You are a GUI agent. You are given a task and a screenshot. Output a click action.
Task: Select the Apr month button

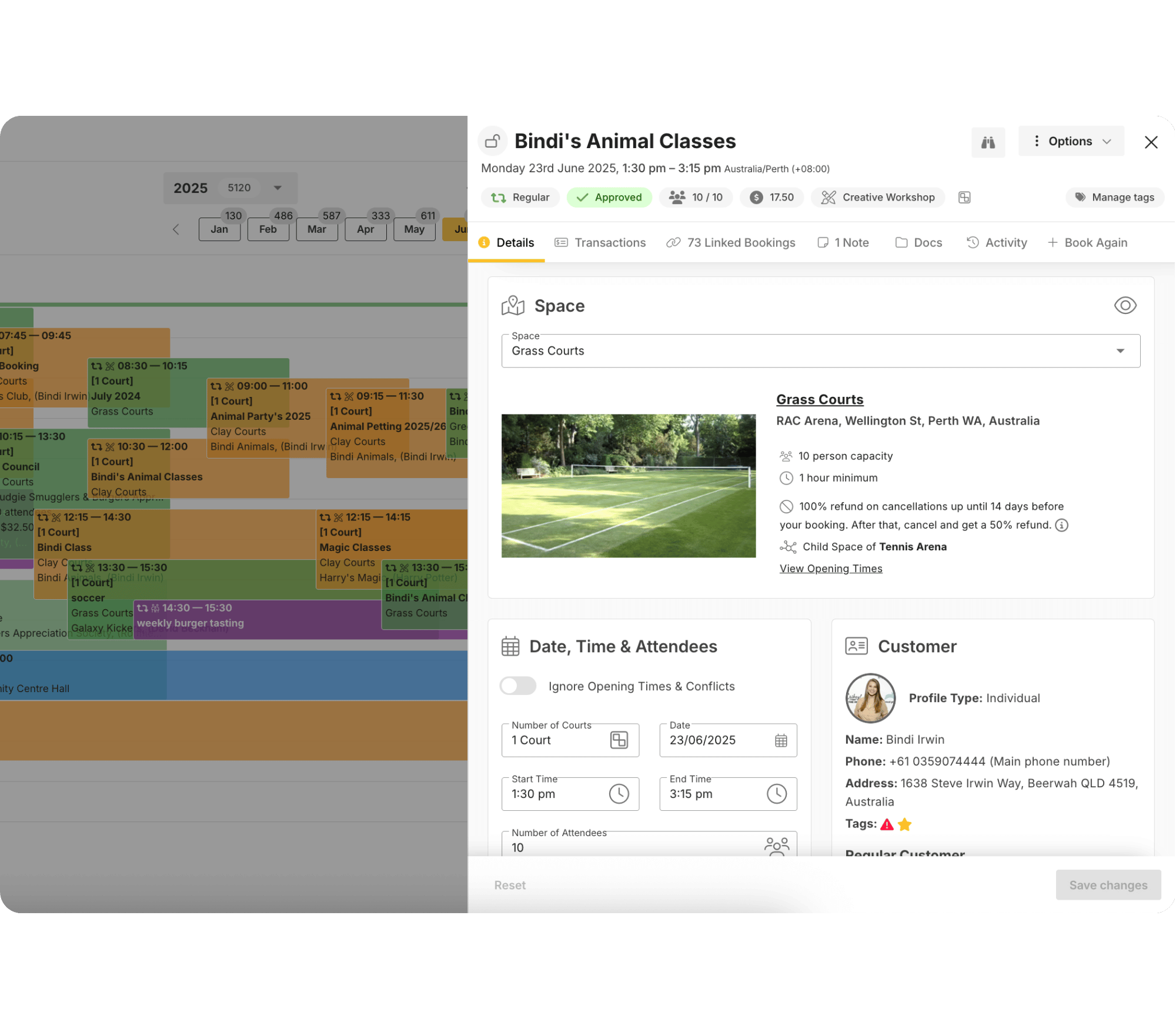coord(365,229)
